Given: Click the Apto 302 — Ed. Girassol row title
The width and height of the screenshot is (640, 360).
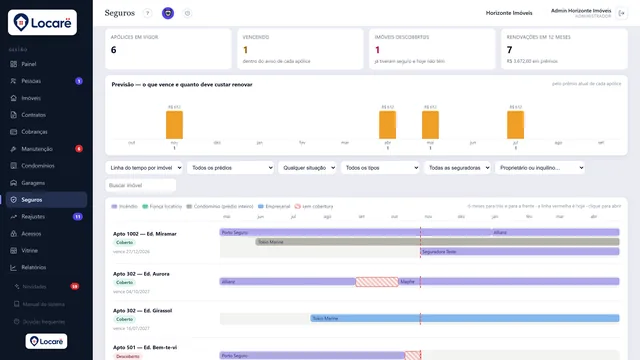Looking at the screenshot, I should tap(142, 311).
